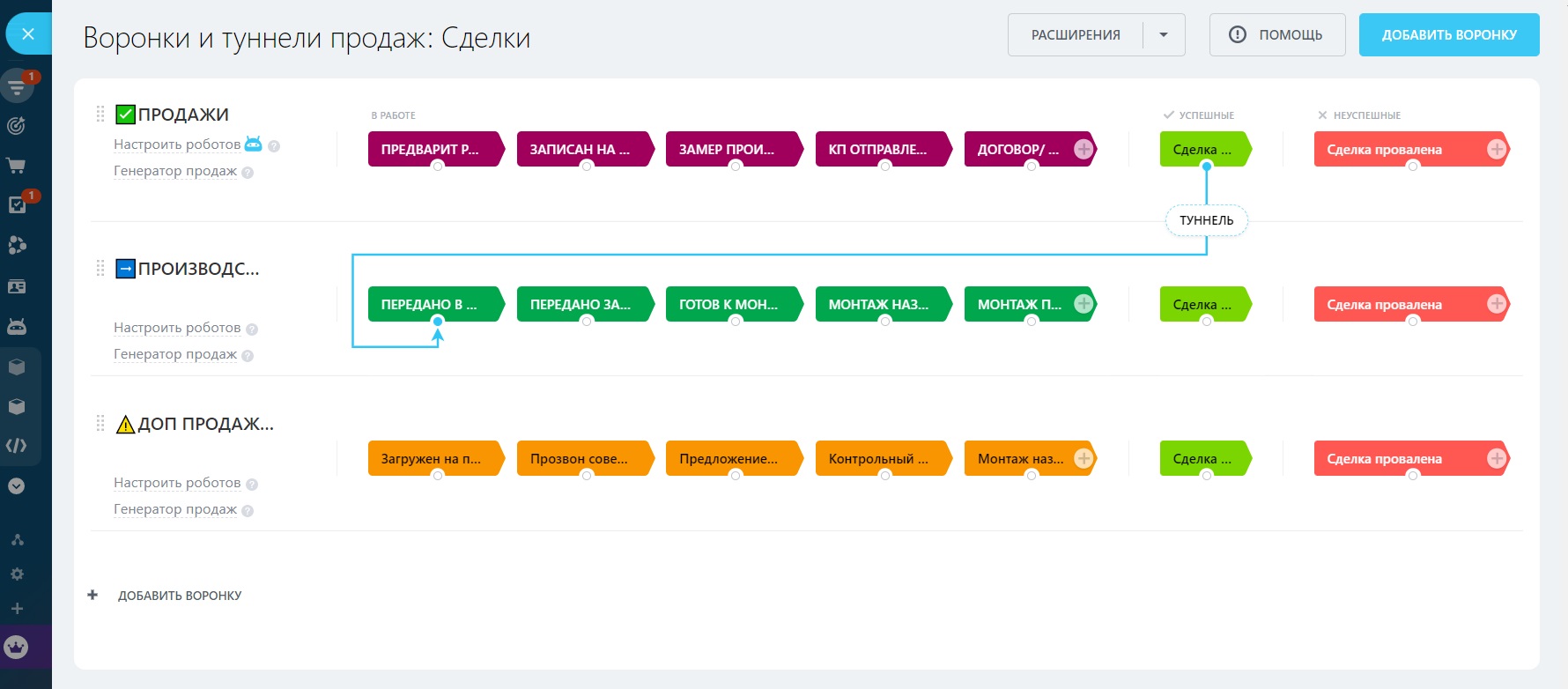Click Генератор продаж under ДОП ПРОДАЖИ funnel
The width and height of the screenshot is (1568, 689).
(175, 509)
